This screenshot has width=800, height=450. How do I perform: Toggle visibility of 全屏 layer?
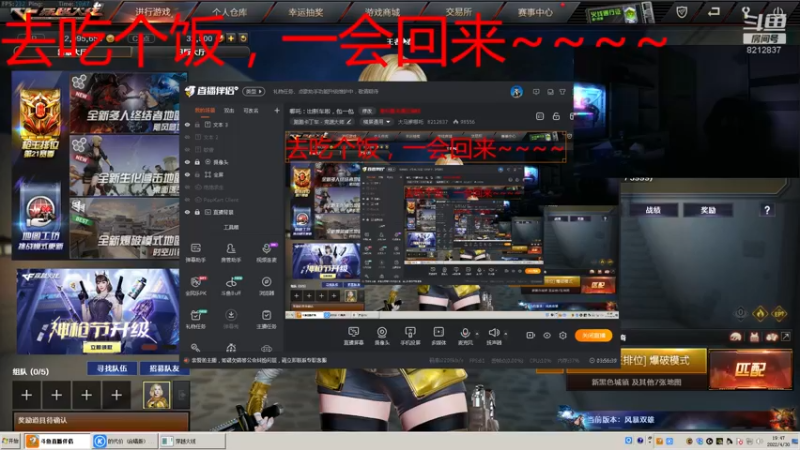[187, 174]
